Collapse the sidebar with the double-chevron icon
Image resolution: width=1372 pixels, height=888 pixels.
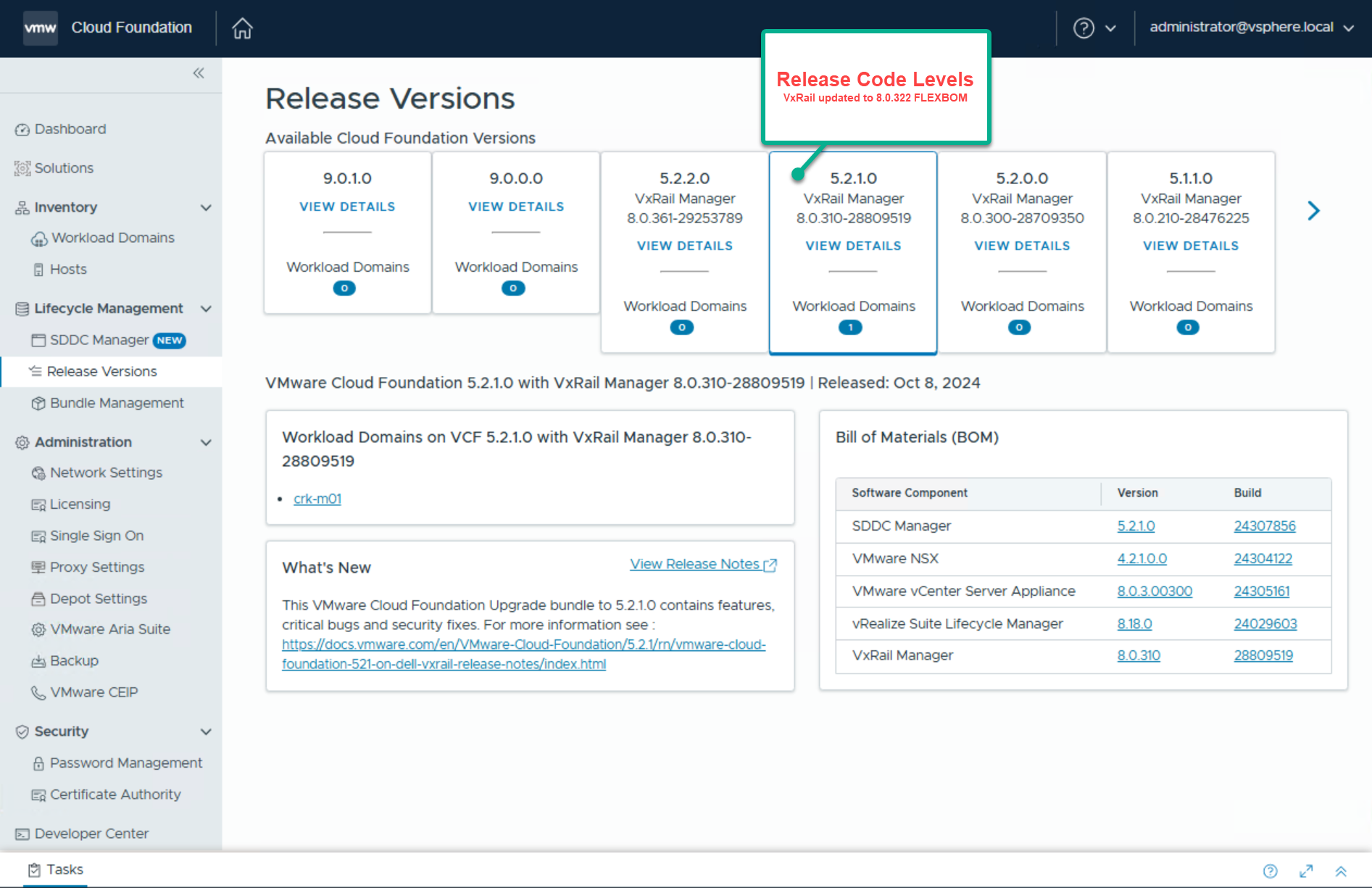pos(199,73)
